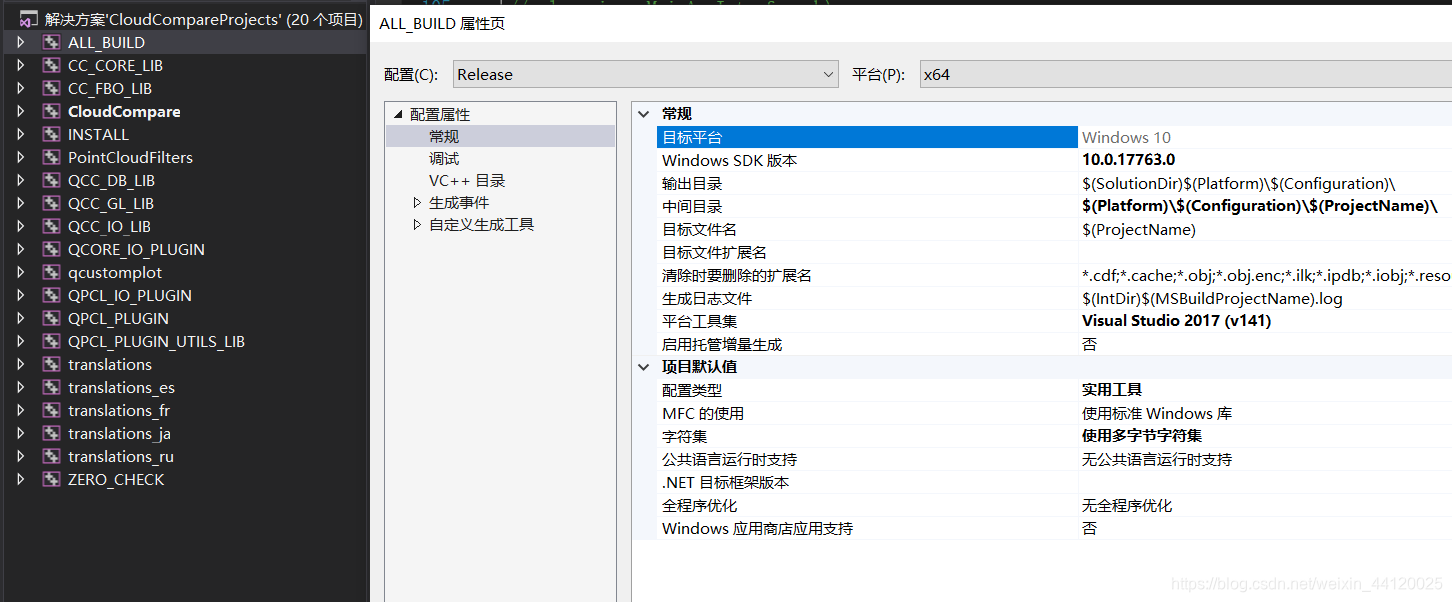The height and width of the screenshot is (602, 1452).
Task: Click the 10.0.17763.0 SDK version value
Action: pos(1128,160)
